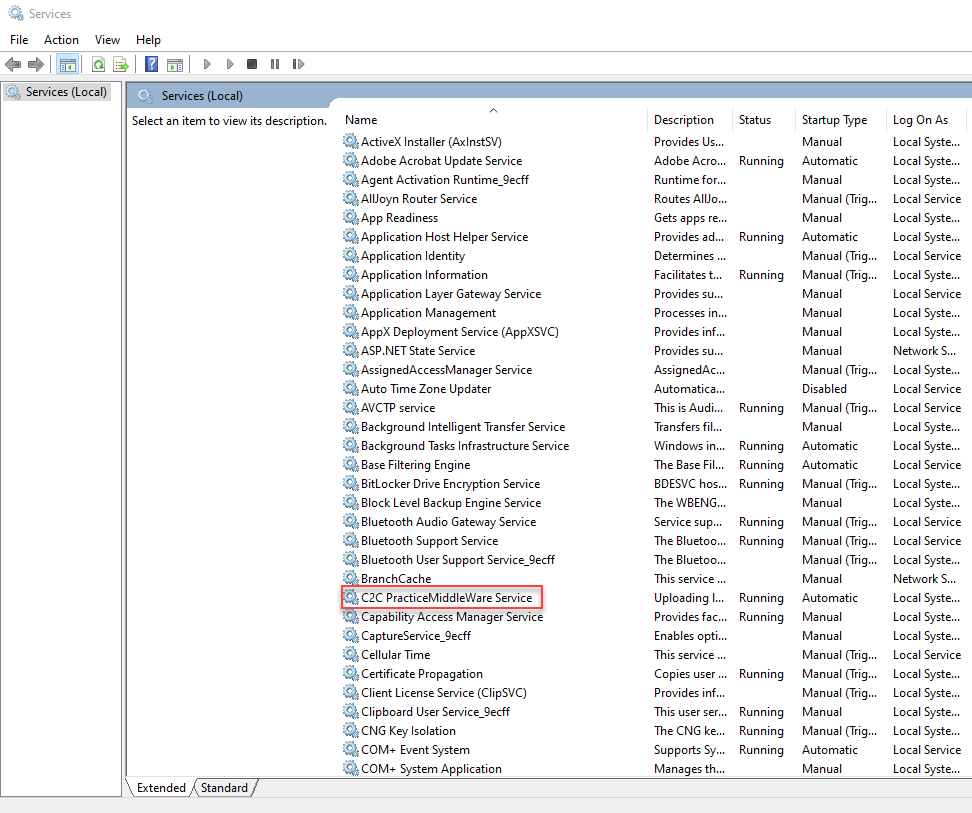Click the Back arrow in the toolbar
This screenshot has width=972, height=813.
13,64
